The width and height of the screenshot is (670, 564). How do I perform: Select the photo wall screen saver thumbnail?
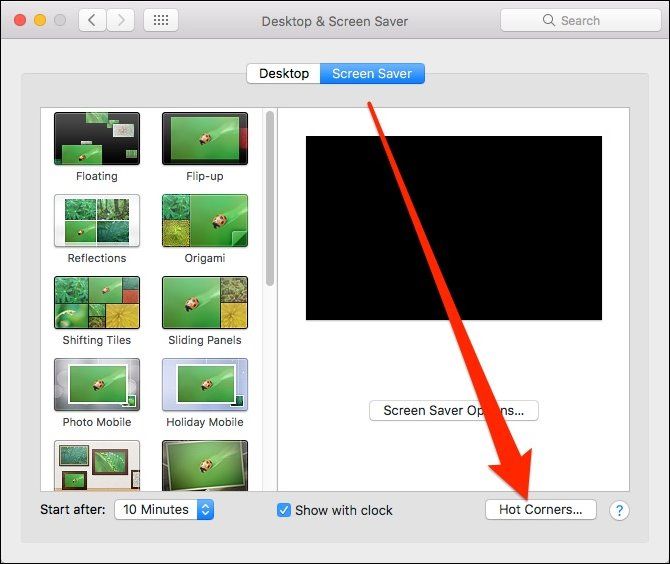[x=97, y=466]
